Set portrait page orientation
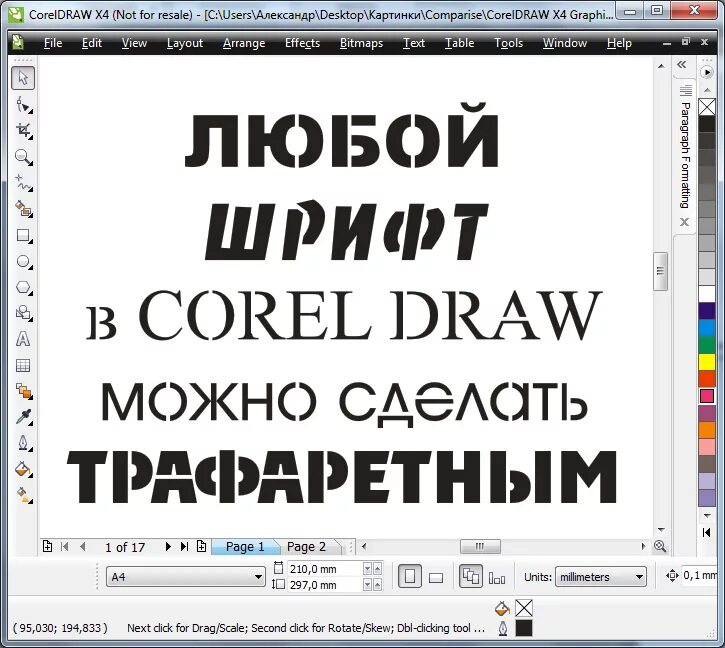 point(410,576)
